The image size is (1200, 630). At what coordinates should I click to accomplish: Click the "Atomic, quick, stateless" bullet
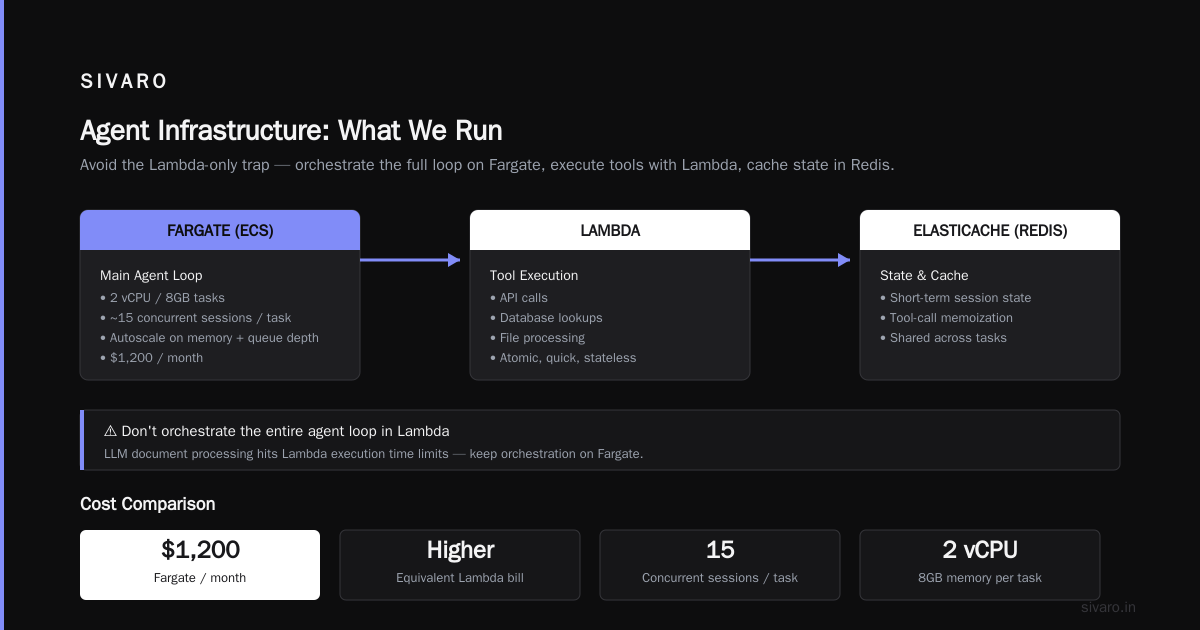(563, 358)
